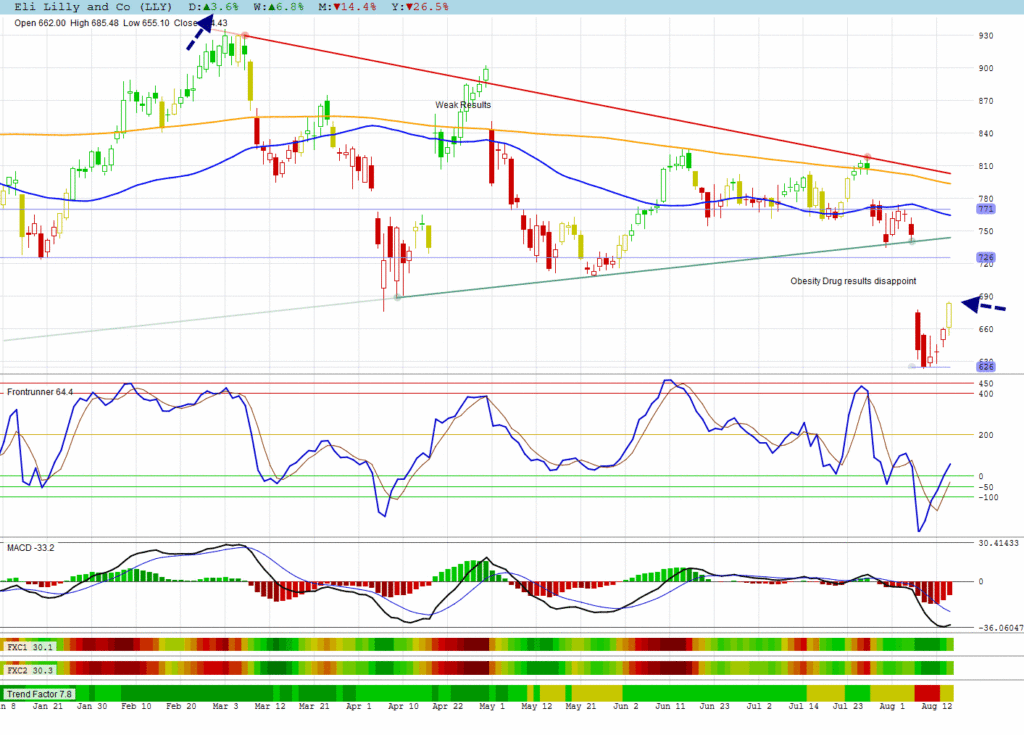Click the "Mar 12" date label

270,706
